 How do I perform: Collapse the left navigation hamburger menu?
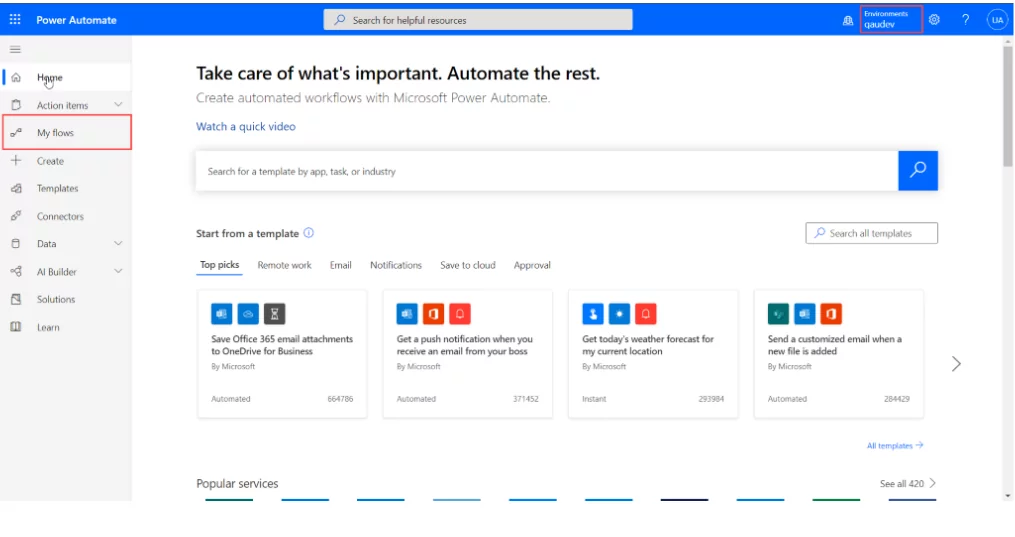[x=15, y=49]
